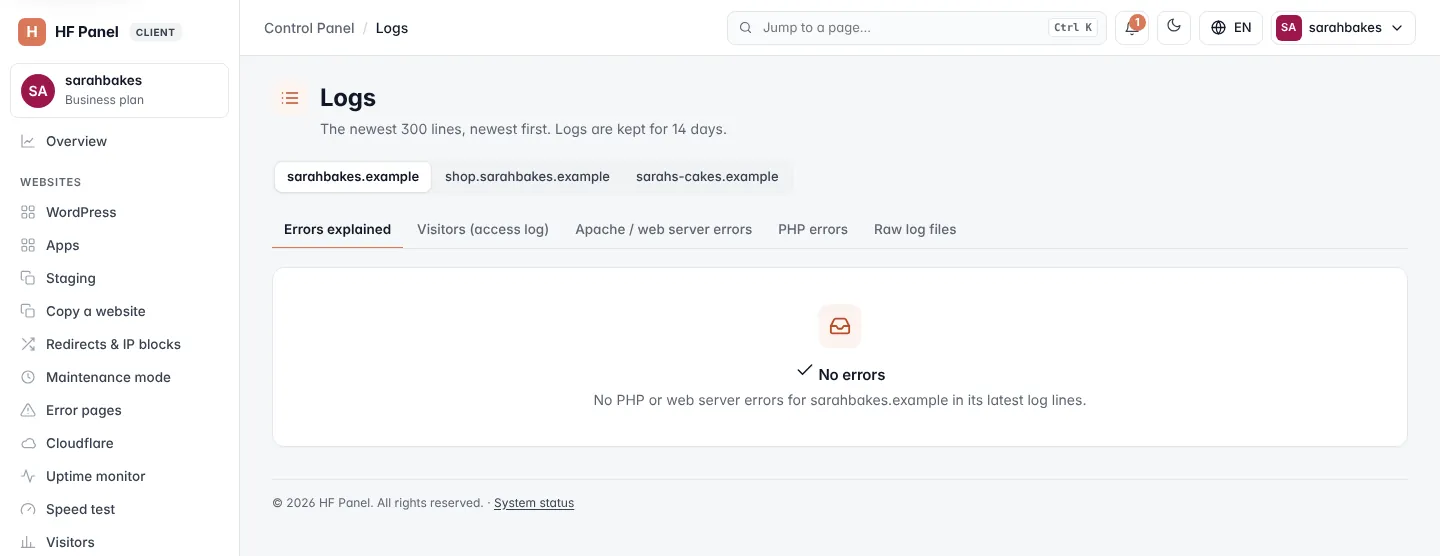Open Maintenance mode page
The image size is (1440, 556).
click(x=120, y=377)
